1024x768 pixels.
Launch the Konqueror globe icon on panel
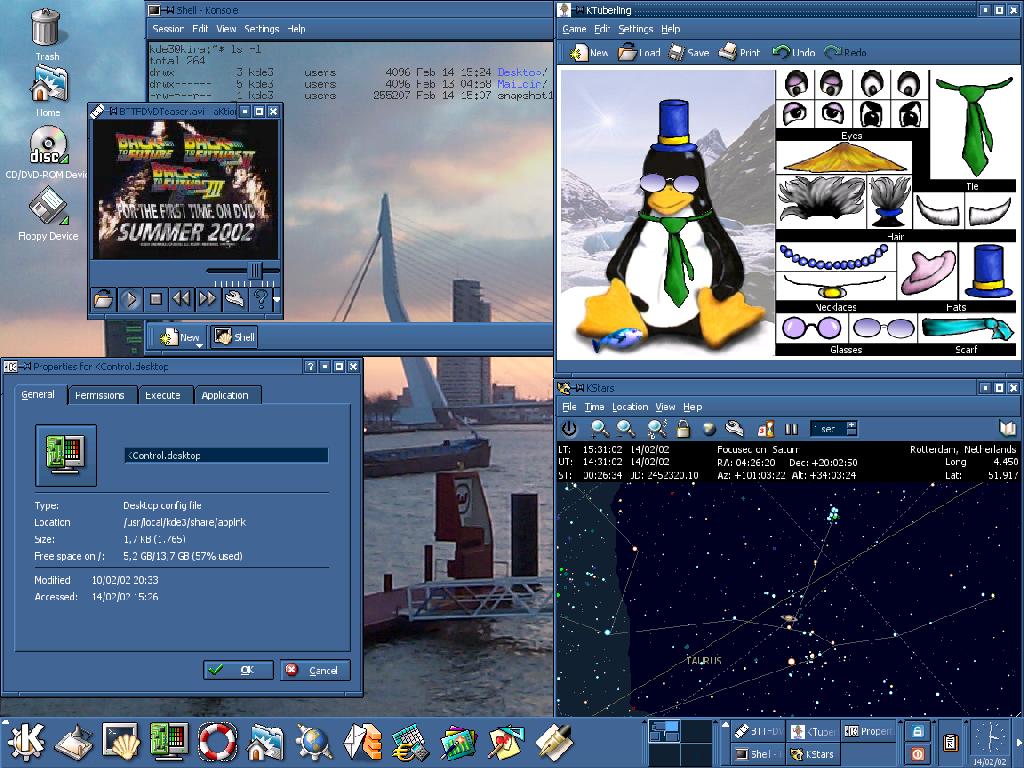(314, 743)
